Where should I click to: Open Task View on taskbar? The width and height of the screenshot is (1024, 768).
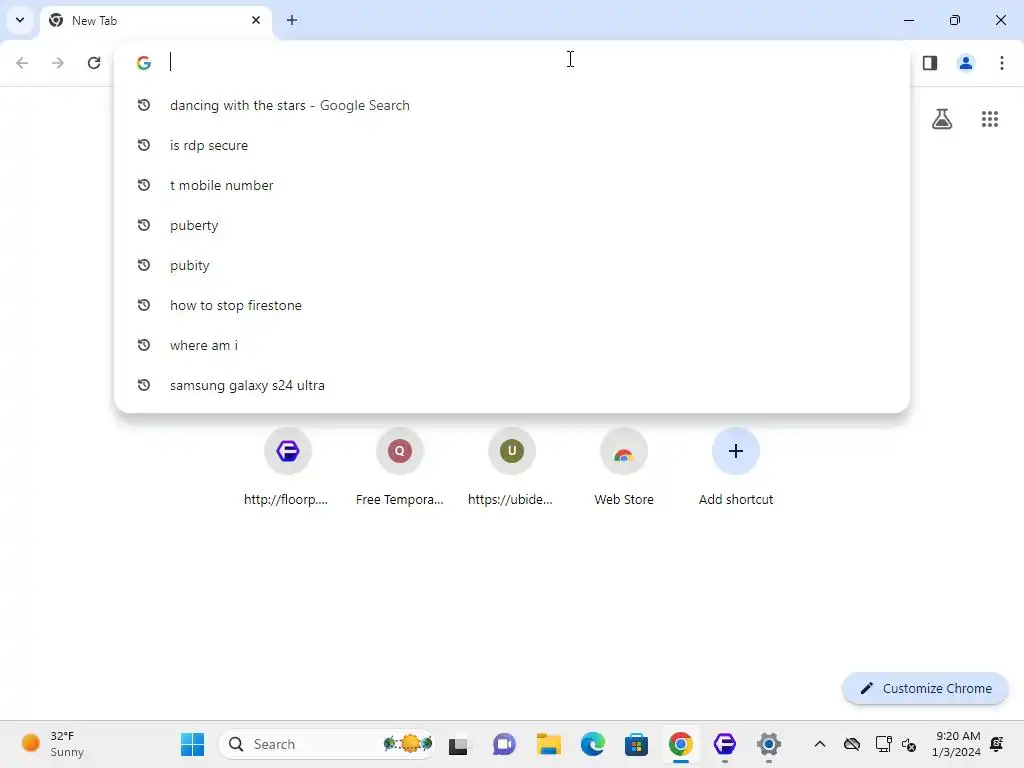[x=458, y=744]
